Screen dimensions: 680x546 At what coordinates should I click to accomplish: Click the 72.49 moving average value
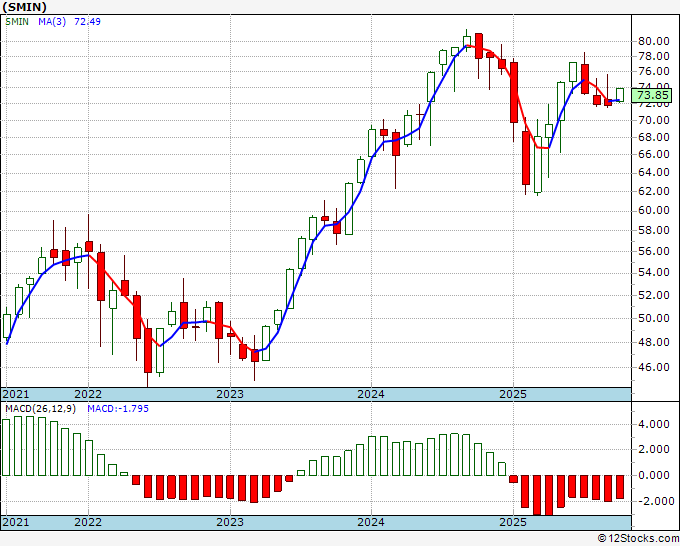tap(87, 21)
